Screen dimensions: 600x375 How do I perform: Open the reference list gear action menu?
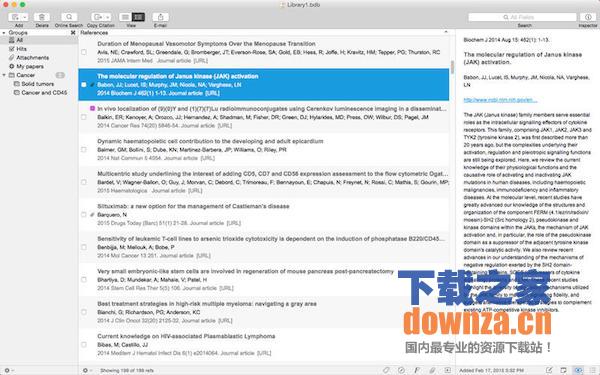[87, 370]
